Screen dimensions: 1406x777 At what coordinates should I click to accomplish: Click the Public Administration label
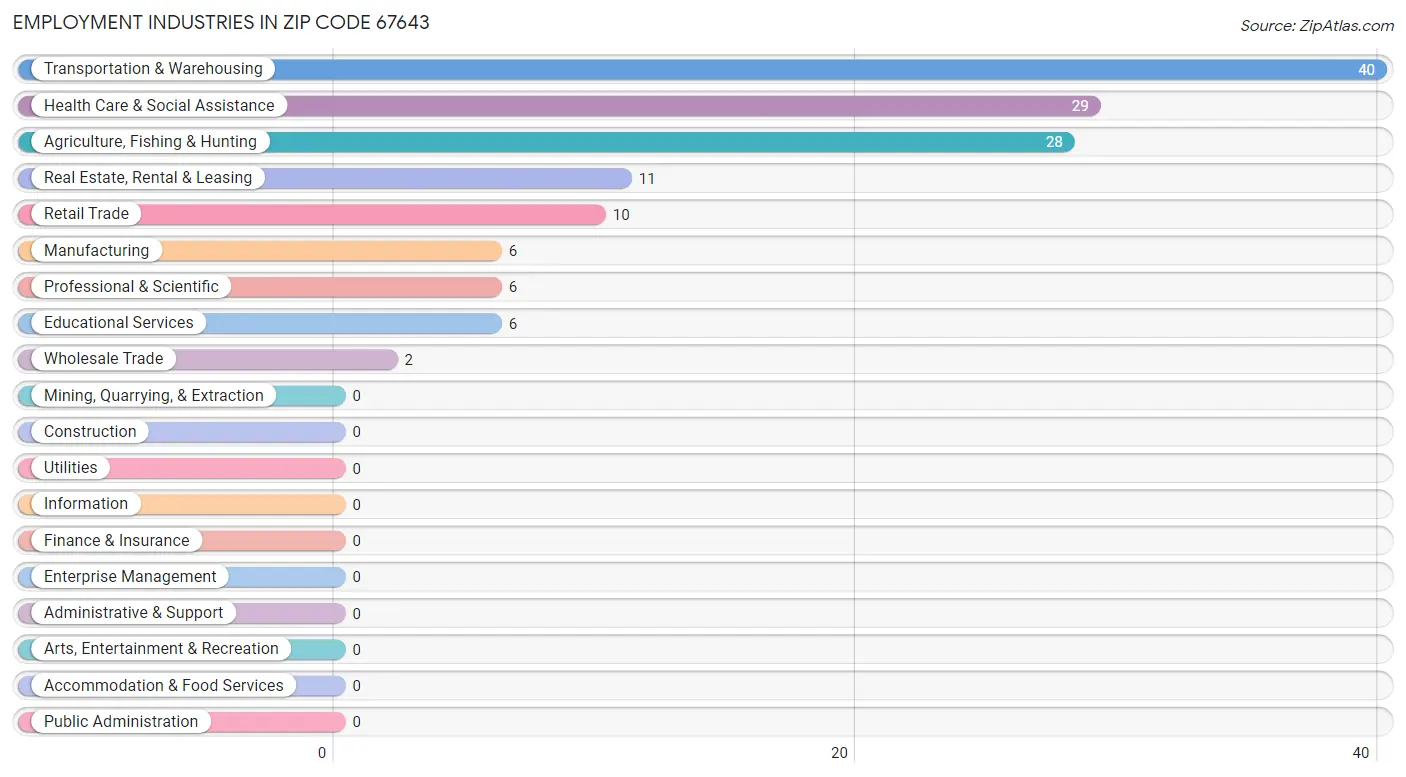coord(121,721)
